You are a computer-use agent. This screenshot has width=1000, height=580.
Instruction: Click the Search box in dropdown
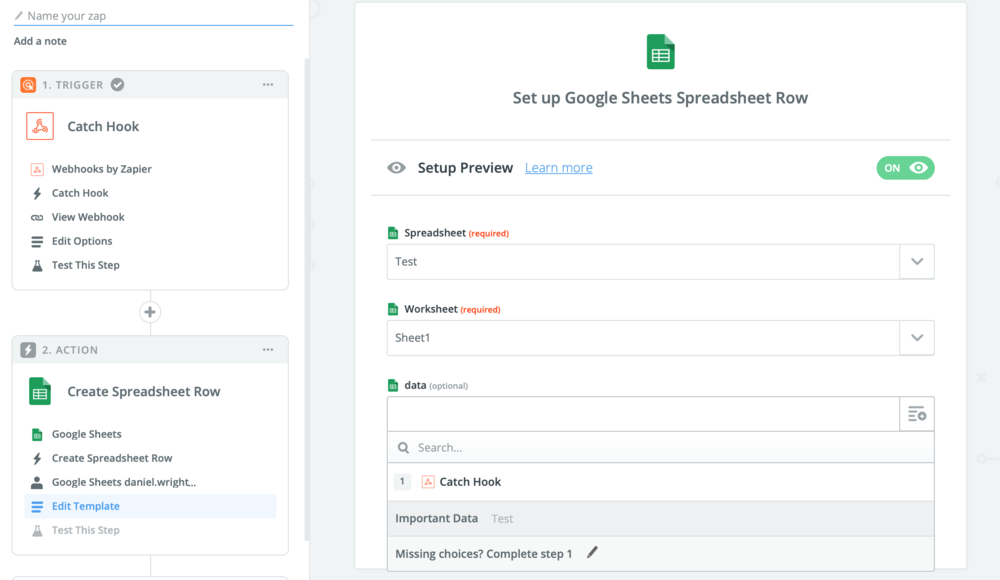click(x=661, y=448)
